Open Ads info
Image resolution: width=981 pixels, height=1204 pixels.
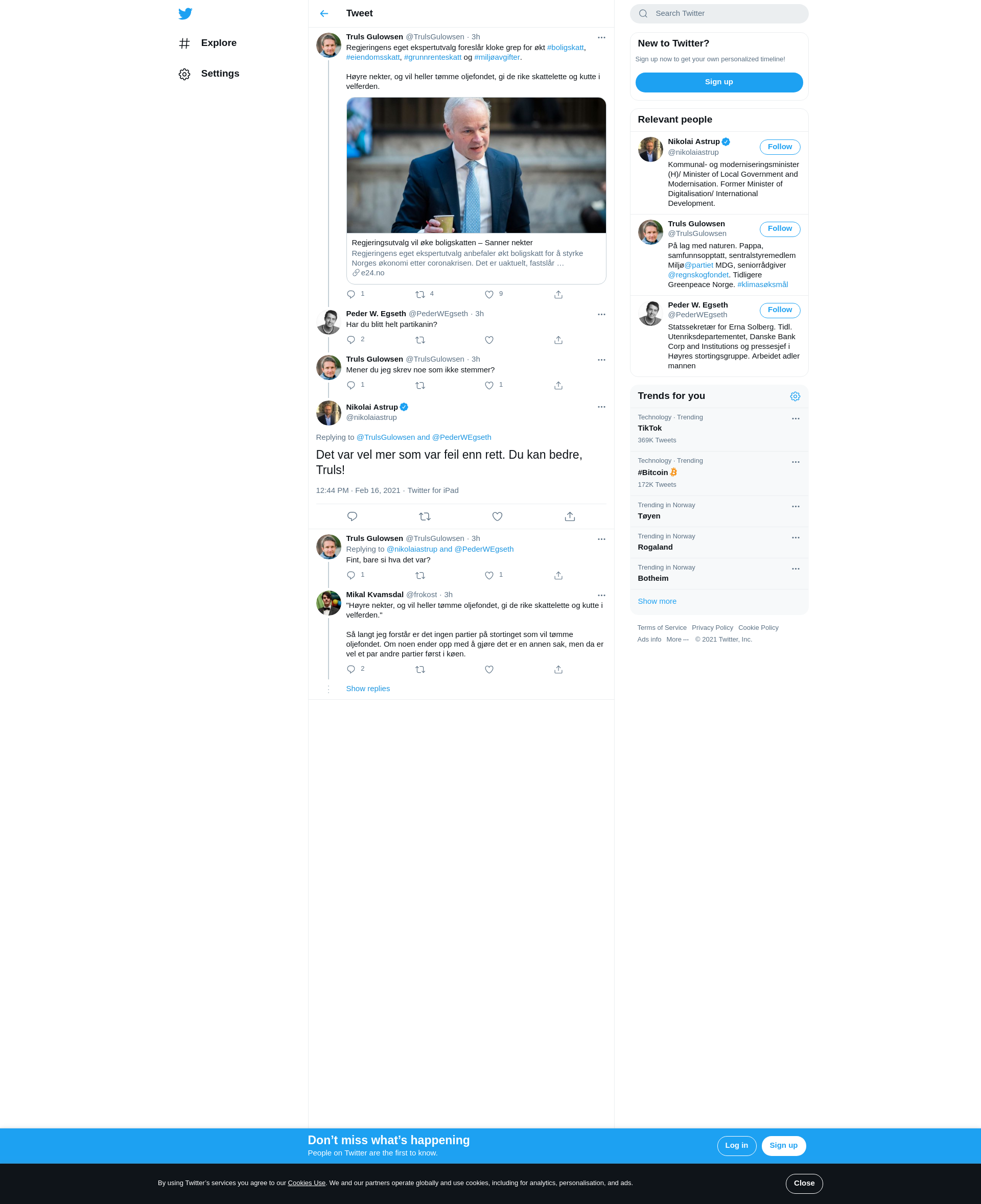(649, 640)
